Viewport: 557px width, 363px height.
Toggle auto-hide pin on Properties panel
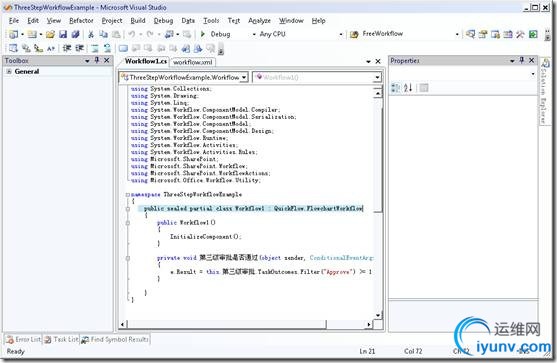click(521, 60)
